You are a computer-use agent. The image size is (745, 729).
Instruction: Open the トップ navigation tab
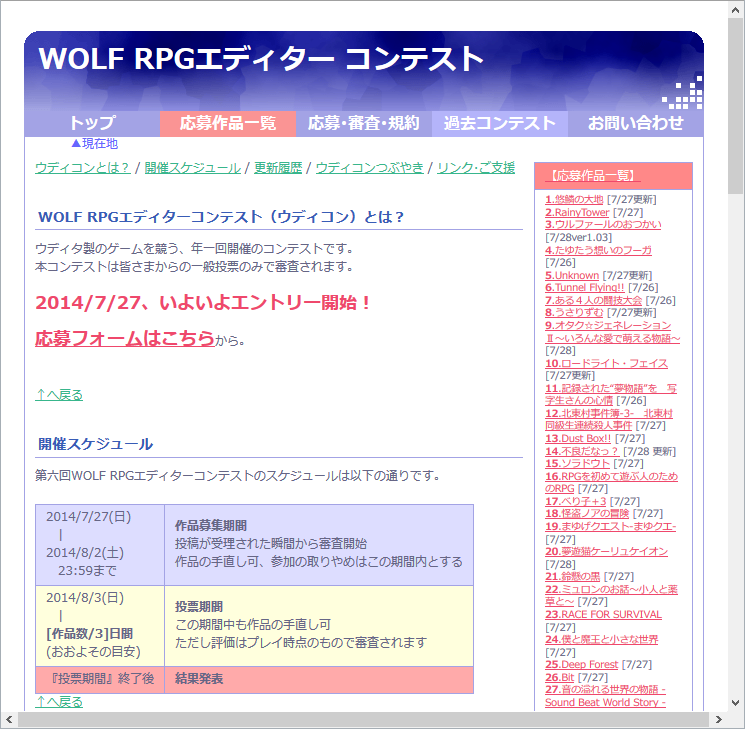coord(92,124)
